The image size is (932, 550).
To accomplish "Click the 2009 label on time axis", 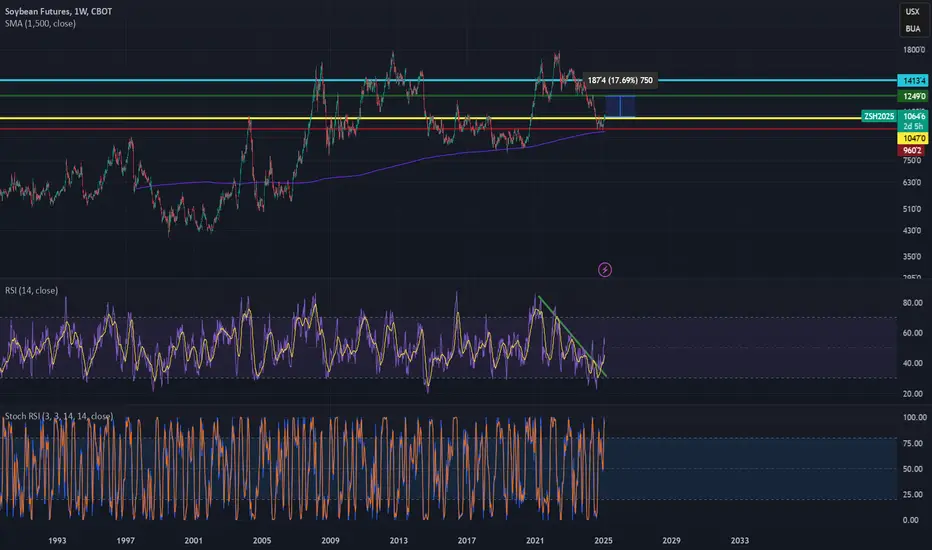I will (330, 540).
